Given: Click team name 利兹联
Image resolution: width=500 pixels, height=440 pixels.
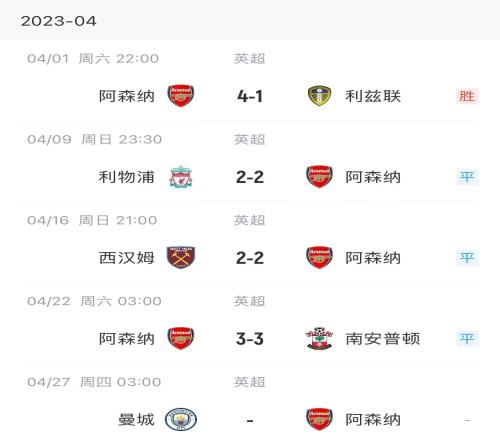Looking at the screenshot, I should [373, 96].
